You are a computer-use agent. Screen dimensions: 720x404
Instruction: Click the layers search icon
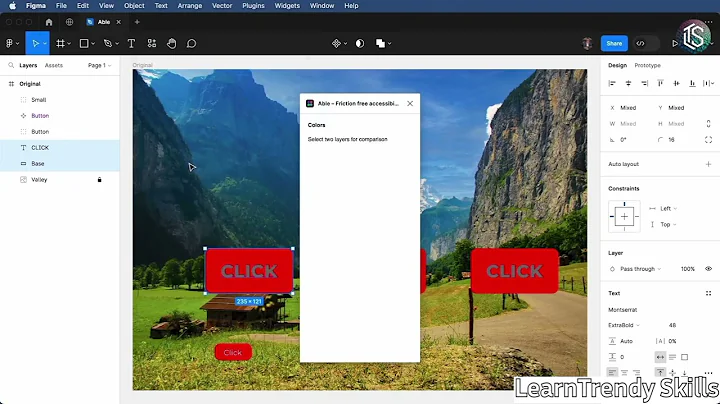(x=11, y=65)
